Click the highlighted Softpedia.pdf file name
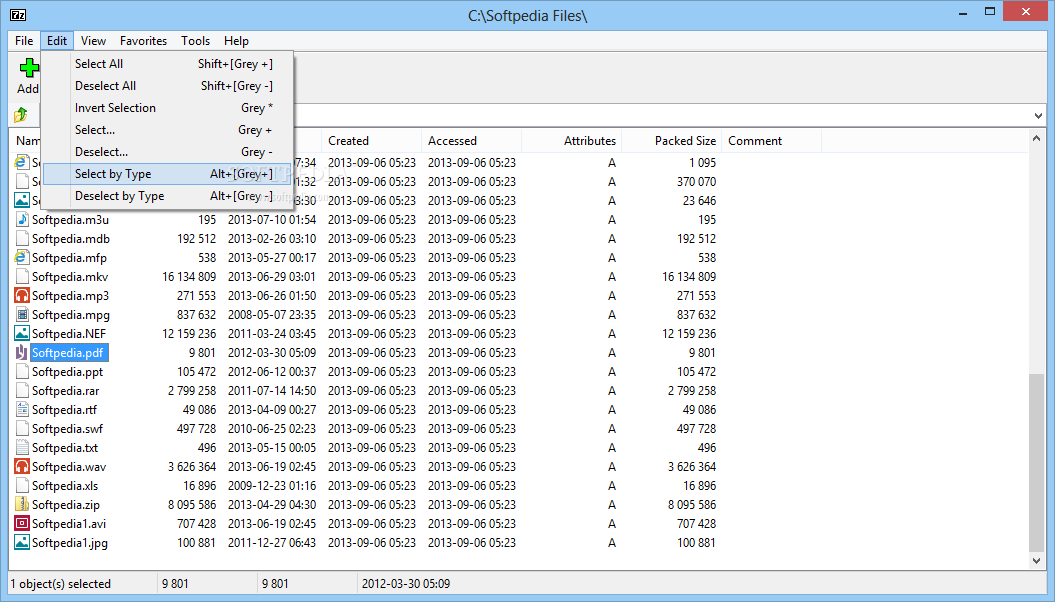 click(x=68, y=352)
